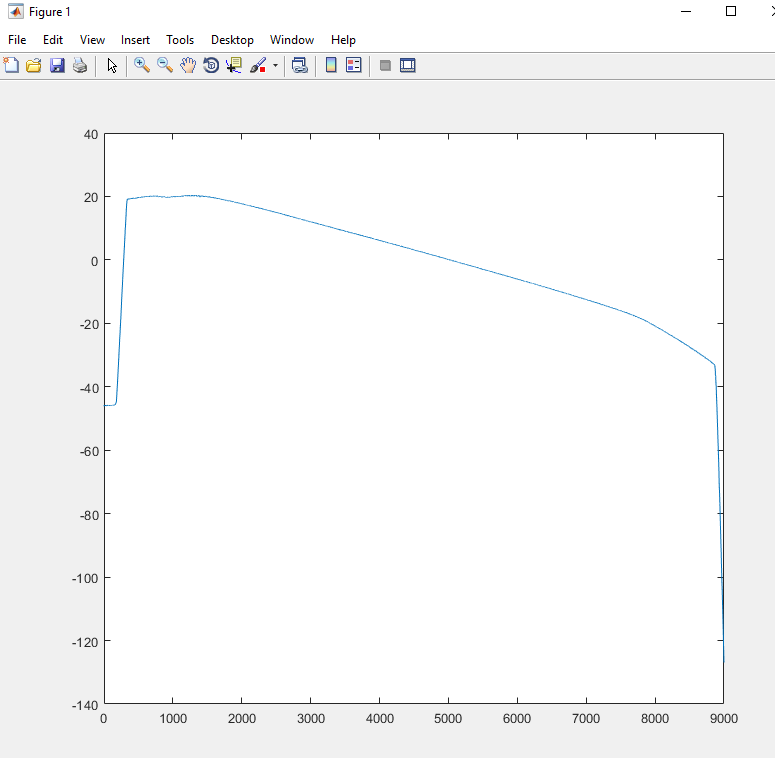The image size is (775, 758).
Task: Toggle the Edit Plot arrow tool
Action: pyautogui.click(x=112, y=66)
